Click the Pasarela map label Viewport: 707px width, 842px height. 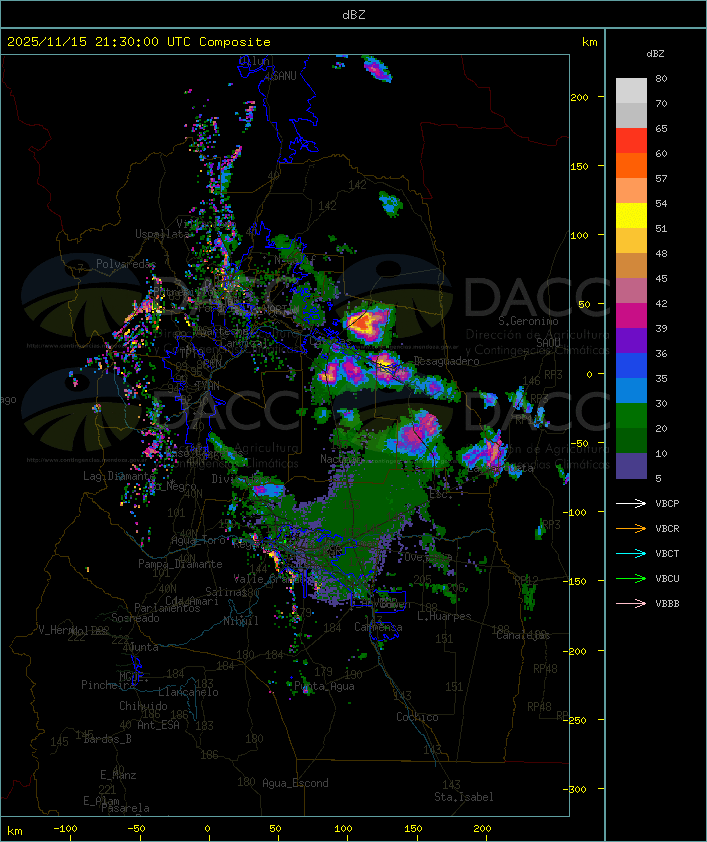pos(125,808)
